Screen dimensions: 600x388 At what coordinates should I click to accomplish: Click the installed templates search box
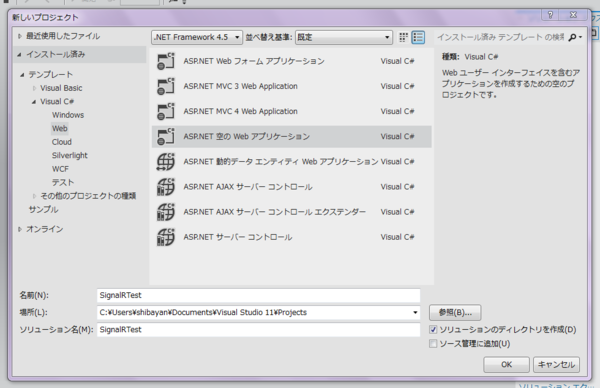point(501,37)
